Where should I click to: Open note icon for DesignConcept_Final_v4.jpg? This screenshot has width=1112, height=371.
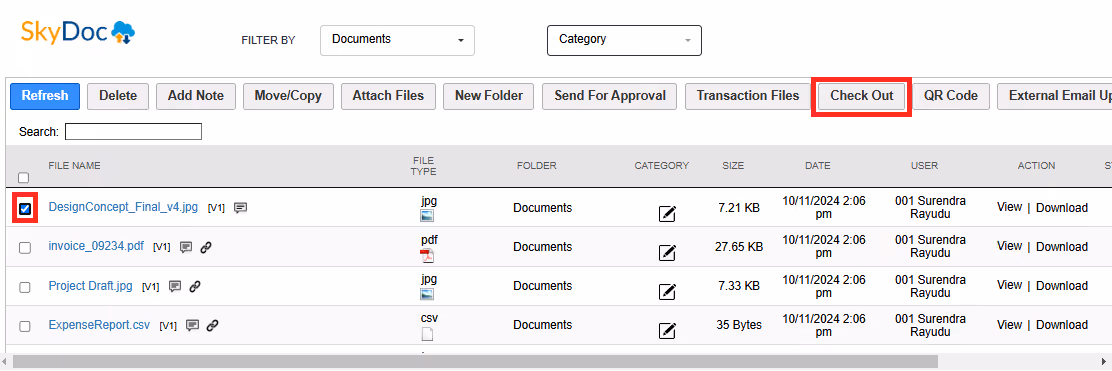pyautogui.click(x=240, y=208)
